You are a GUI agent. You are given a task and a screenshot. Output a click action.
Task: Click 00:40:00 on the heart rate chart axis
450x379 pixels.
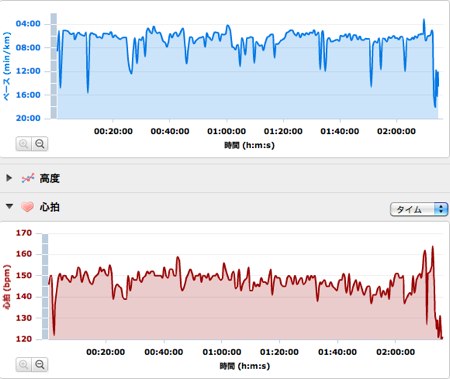[164, 352]
